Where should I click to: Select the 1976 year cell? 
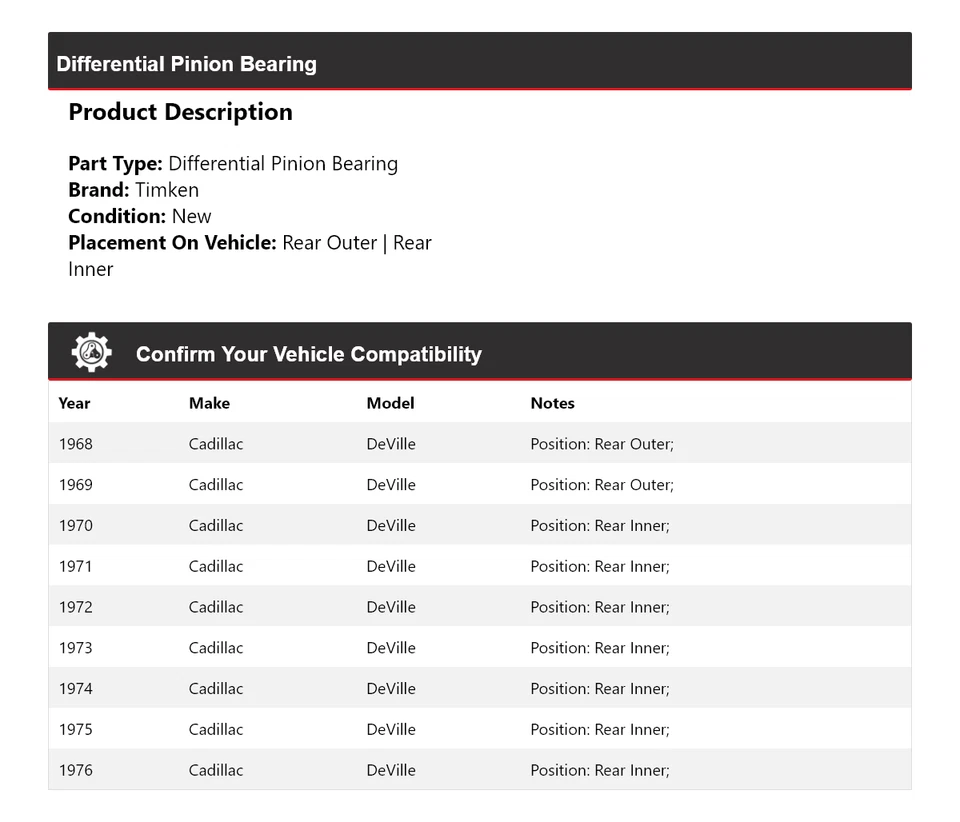pos(75,770)
